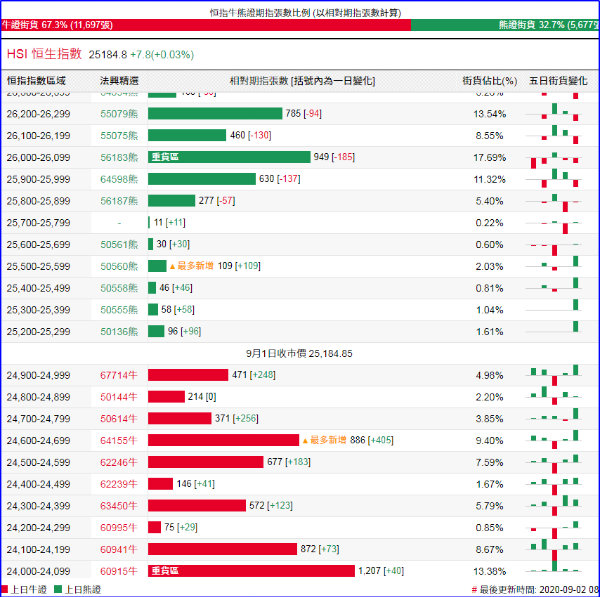Open bear certificate link 55079熊
The height and width of the screenshot is (597, 600).
pyautogui.click(x=119, y=114)
